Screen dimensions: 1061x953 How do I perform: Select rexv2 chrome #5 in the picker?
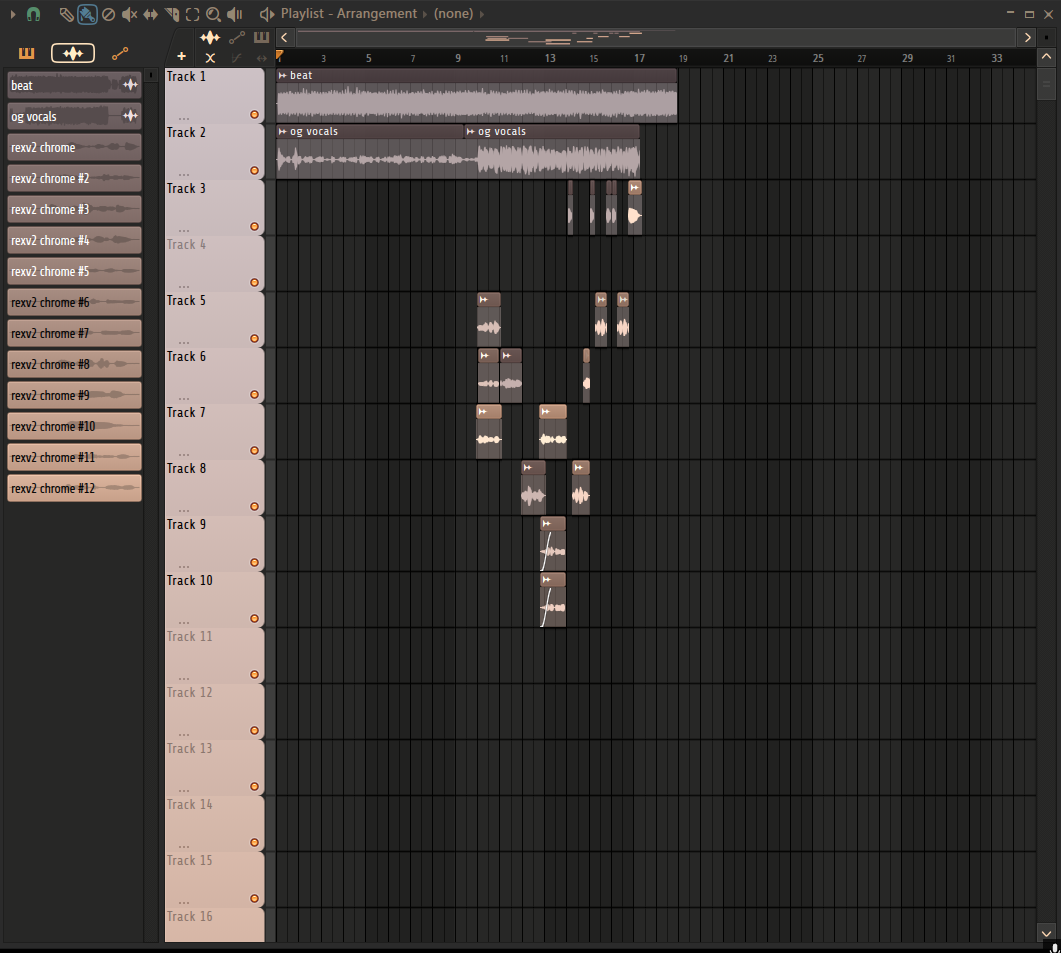[x=74, y=271]
